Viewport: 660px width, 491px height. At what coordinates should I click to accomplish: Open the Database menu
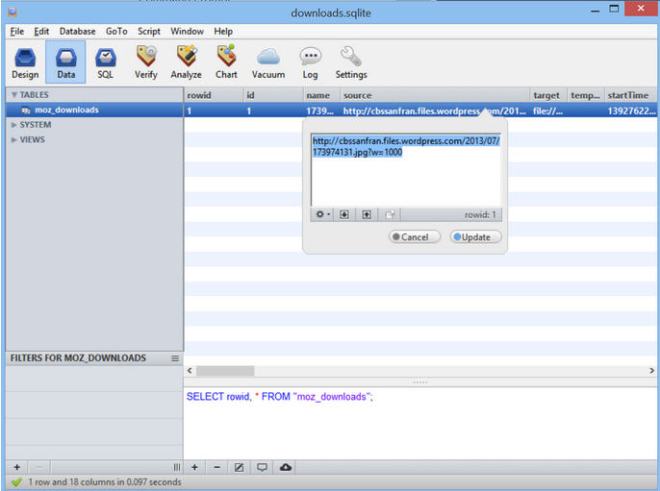pos(77,31)
